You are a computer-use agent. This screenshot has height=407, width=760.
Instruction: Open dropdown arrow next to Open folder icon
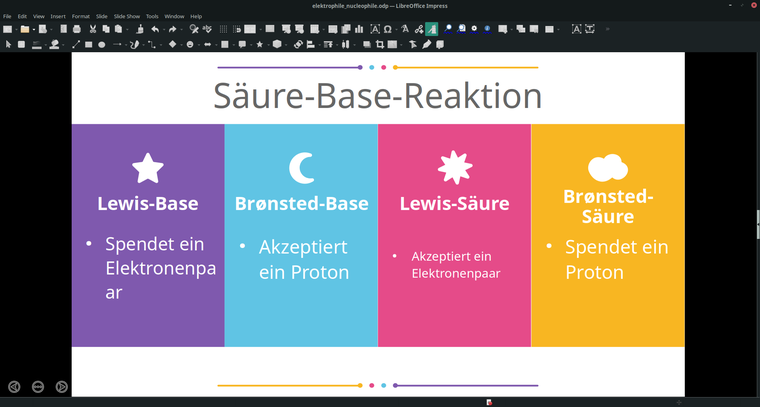(x=33, y=29)
